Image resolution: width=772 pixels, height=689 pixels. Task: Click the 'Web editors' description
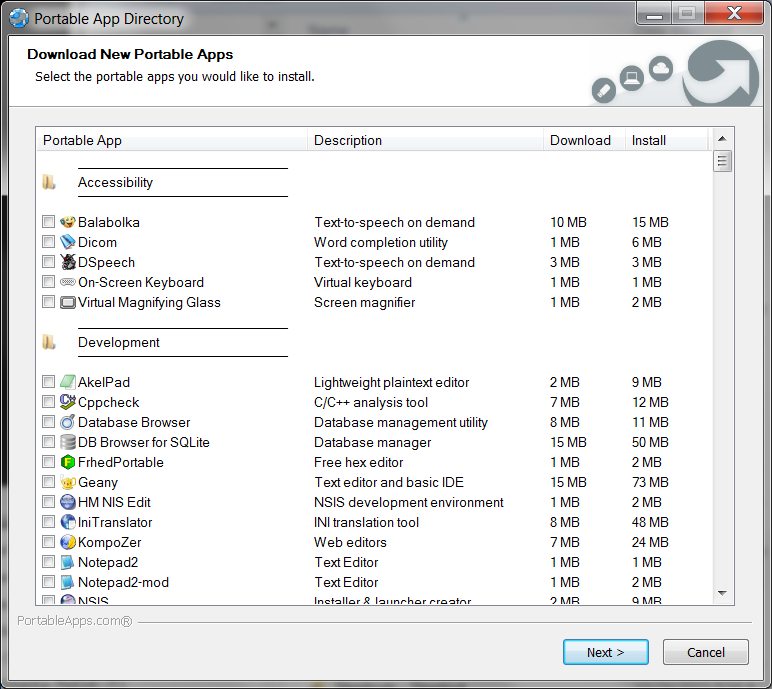[x=350, y=542]
